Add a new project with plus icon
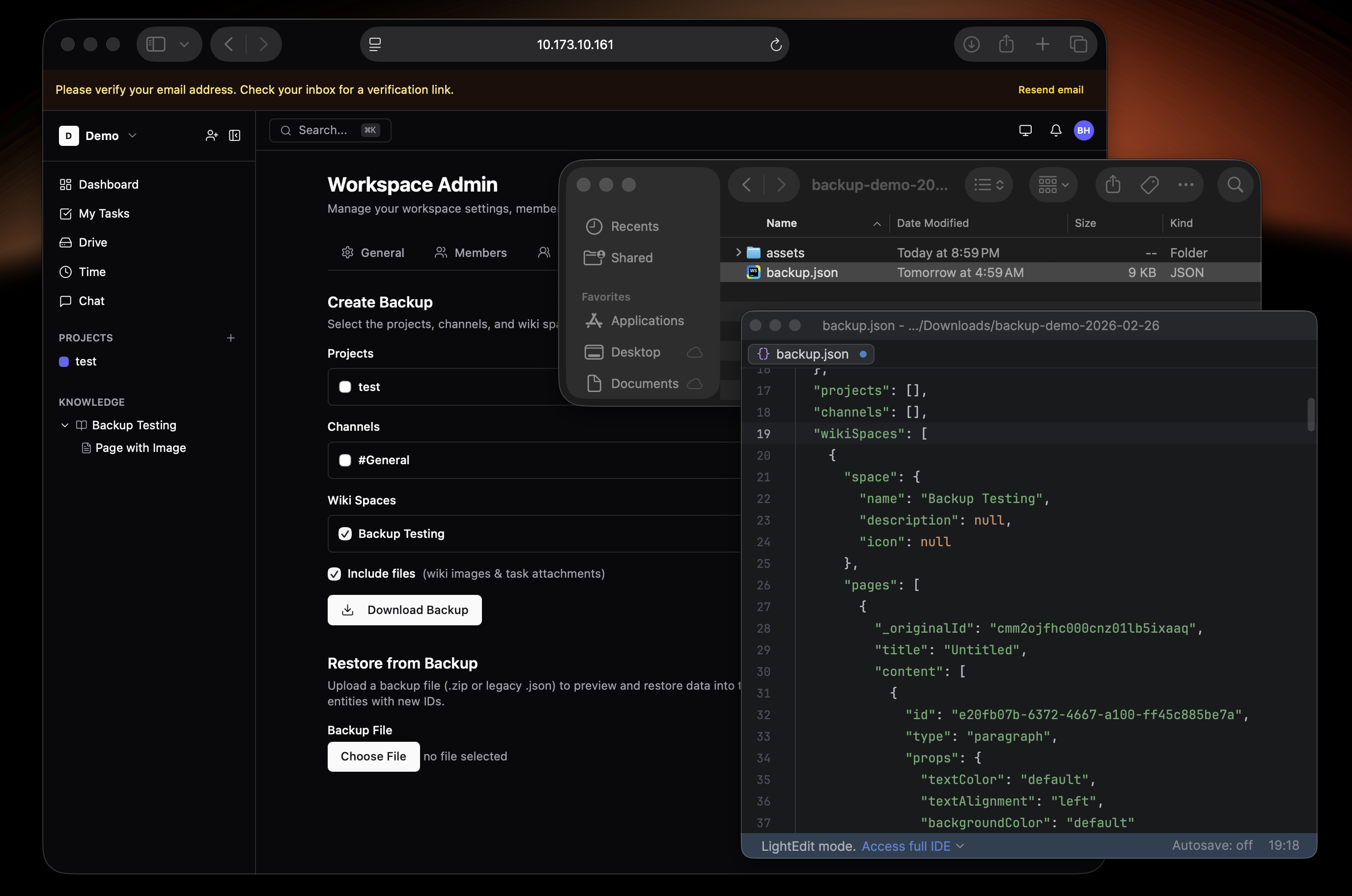1352x896 pixels. [x=231, y=337]
